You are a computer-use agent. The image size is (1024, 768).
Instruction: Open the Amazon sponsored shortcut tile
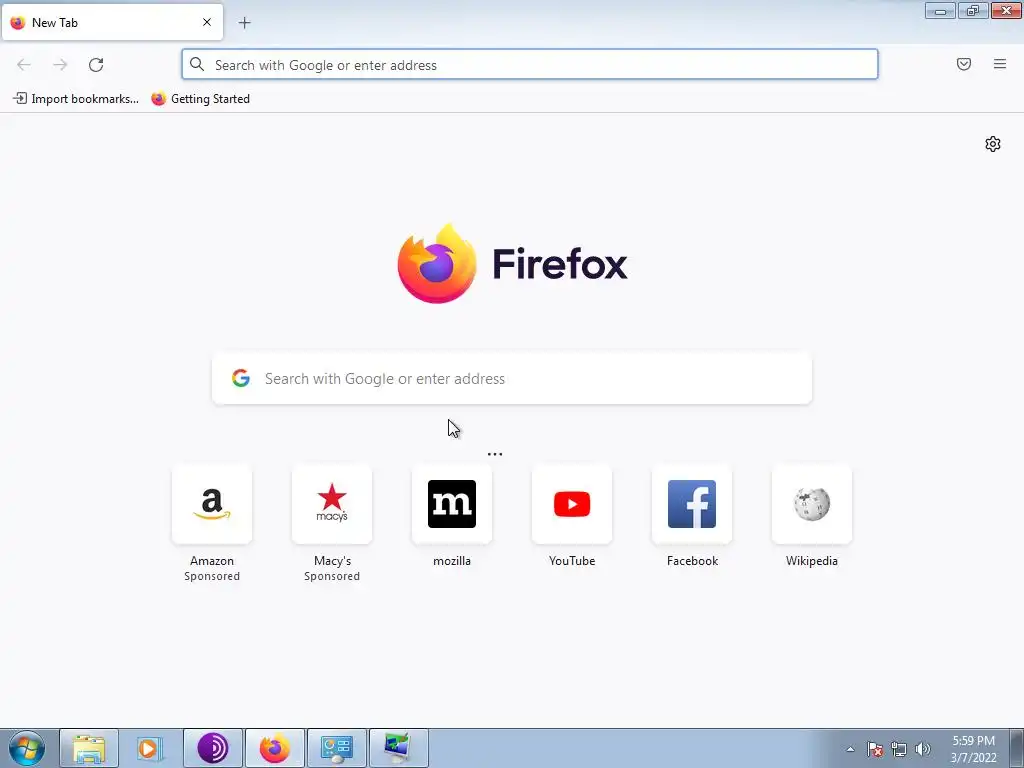point(212,504)
